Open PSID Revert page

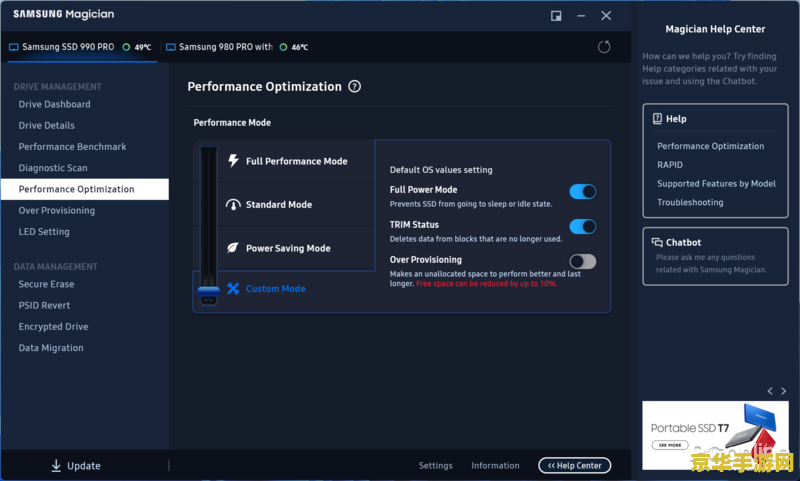[44, 306]
